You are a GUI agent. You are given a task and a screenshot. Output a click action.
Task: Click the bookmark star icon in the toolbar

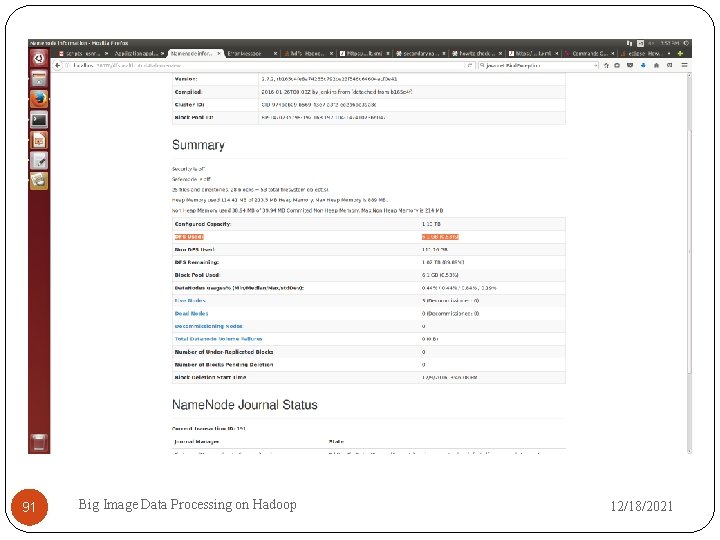pyautogui.click(x=606, y=66)
